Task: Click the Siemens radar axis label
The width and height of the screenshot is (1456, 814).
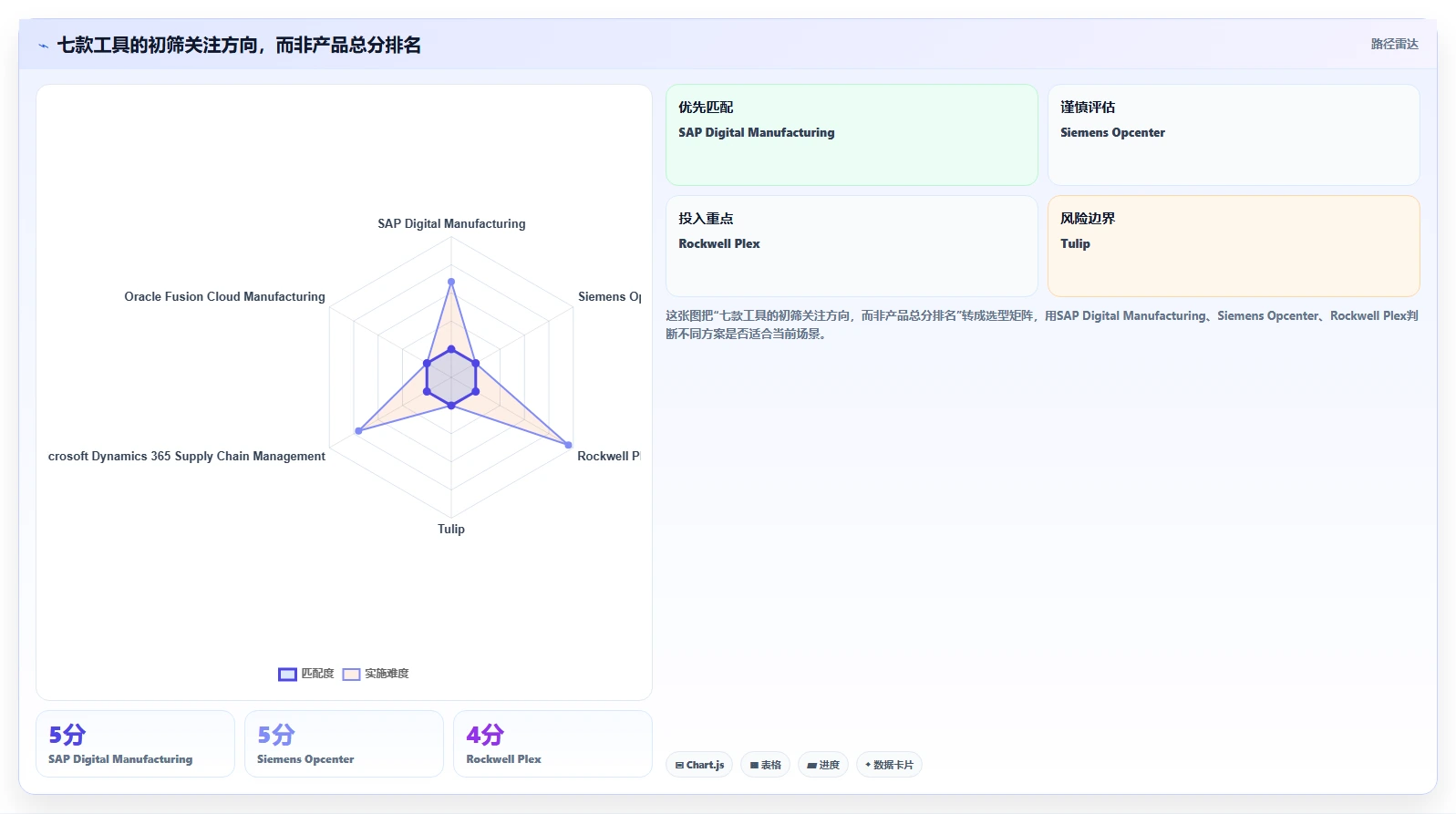Action: pyautogui.click(x=609, y=296)
